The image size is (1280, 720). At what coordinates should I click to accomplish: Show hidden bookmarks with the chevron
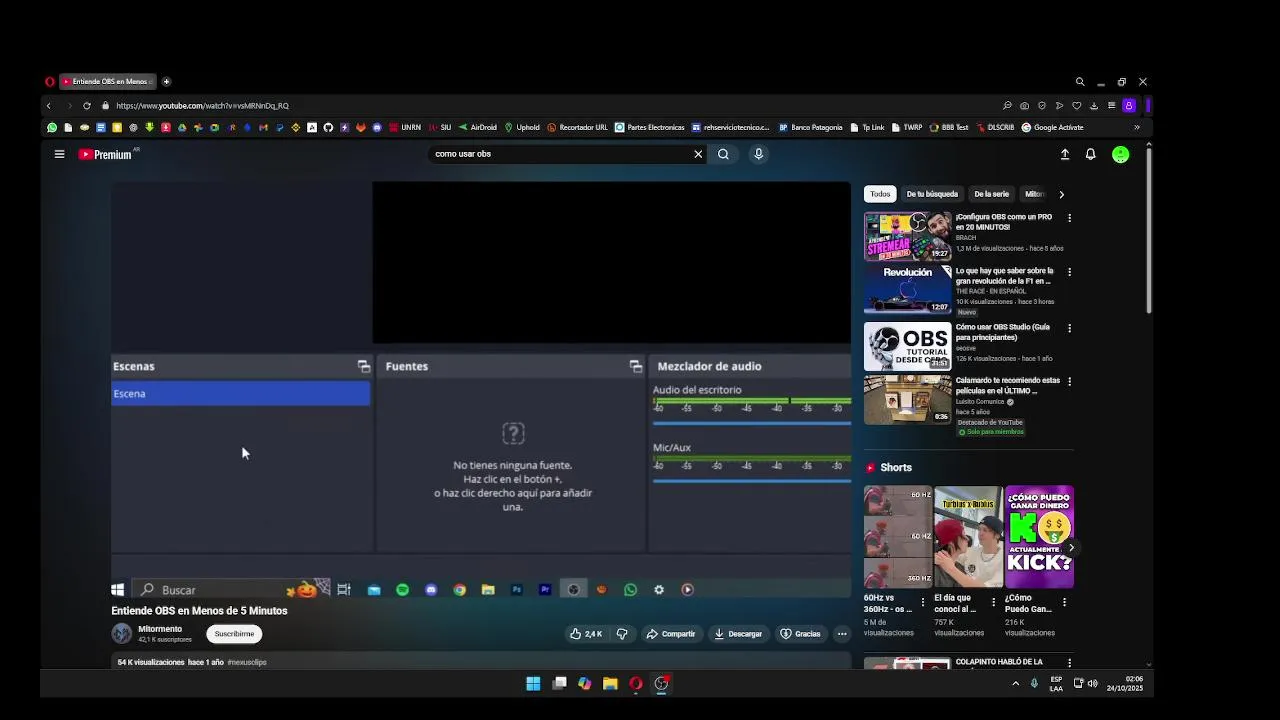point(1137,128)
